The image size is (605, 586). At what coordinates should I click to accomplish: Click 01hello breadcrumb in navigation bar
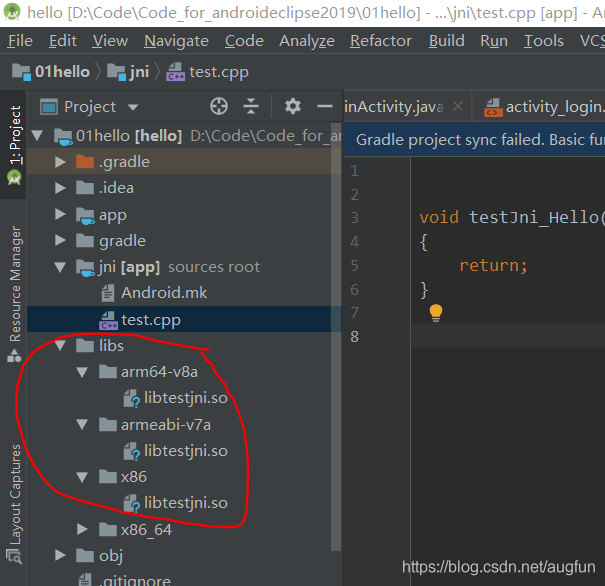click(x=51, y=72)
